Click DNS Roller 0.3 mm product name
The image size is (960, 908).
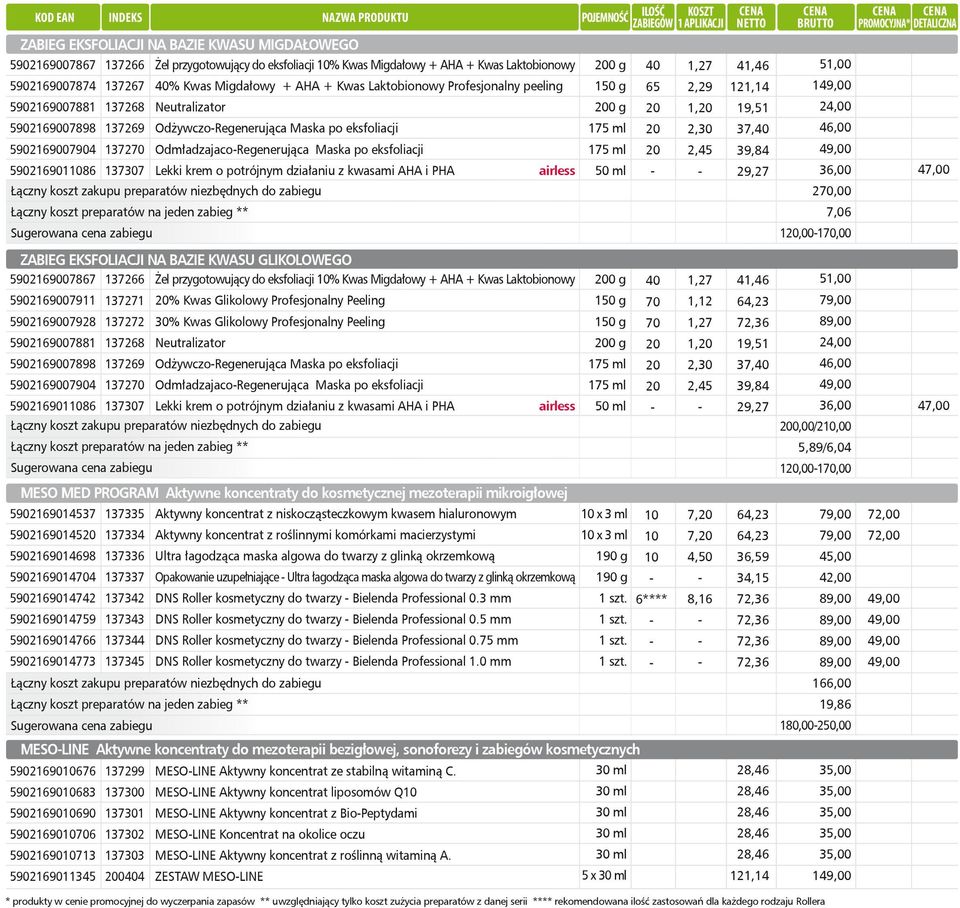[x=333, y=598]
